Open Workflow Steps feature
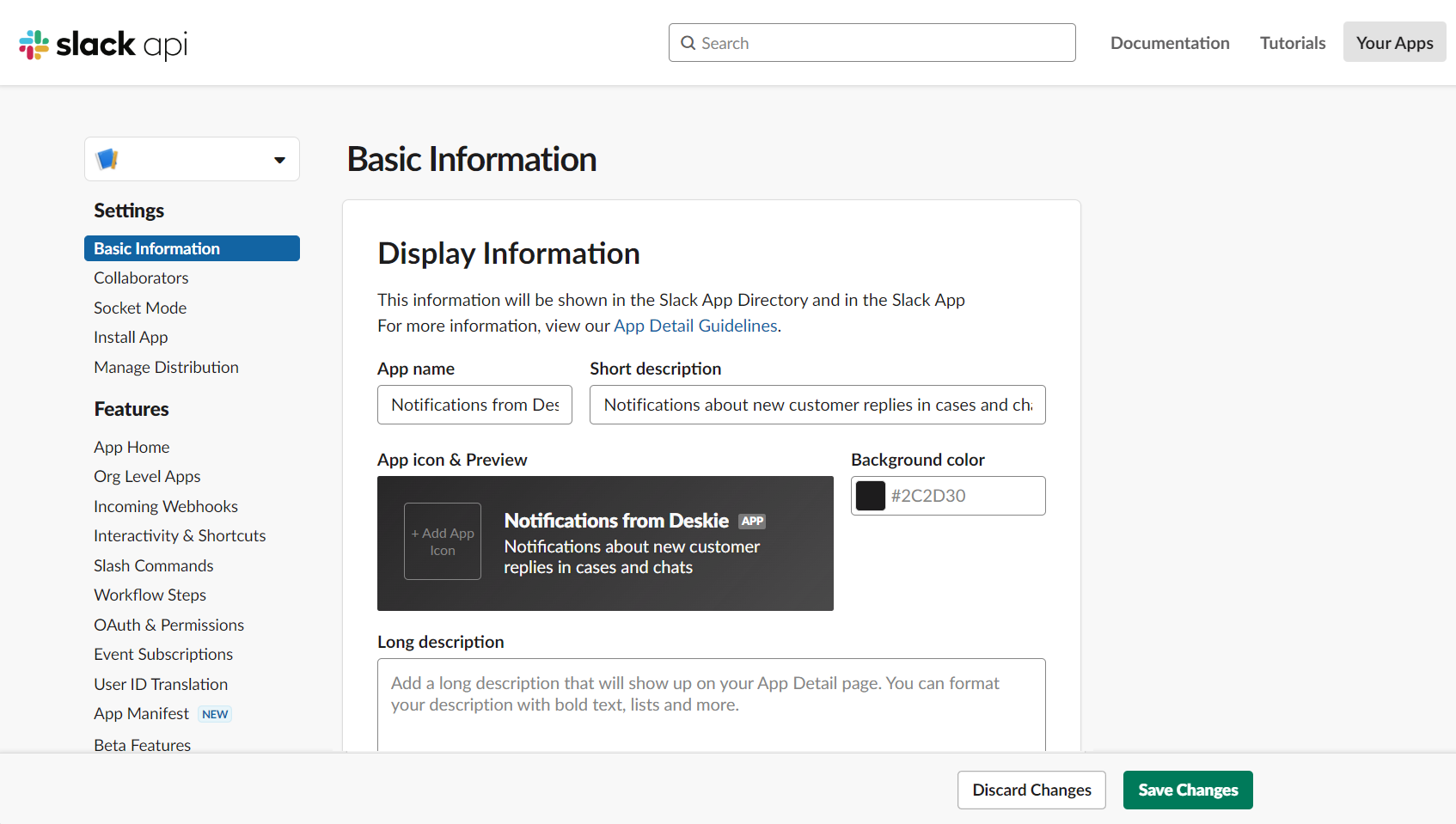The width and height of the screenshot is (1456, 824). pyautogui.click(x=150, y=595)
